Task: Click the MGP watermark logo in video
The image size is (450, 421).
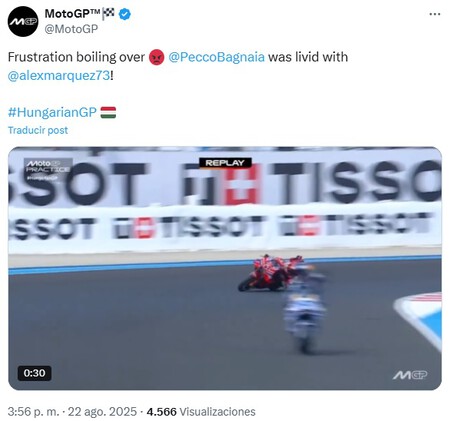Action: 410,375
